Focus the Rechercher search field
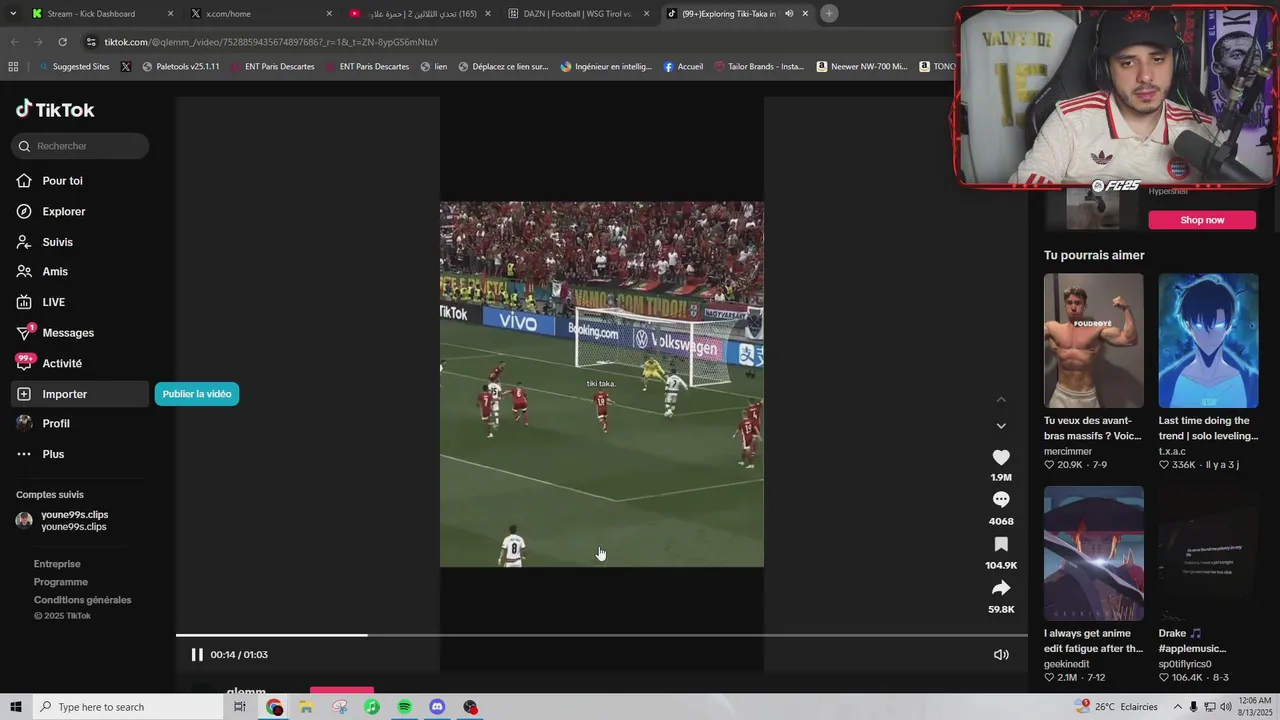 click(x=80, y=146)
